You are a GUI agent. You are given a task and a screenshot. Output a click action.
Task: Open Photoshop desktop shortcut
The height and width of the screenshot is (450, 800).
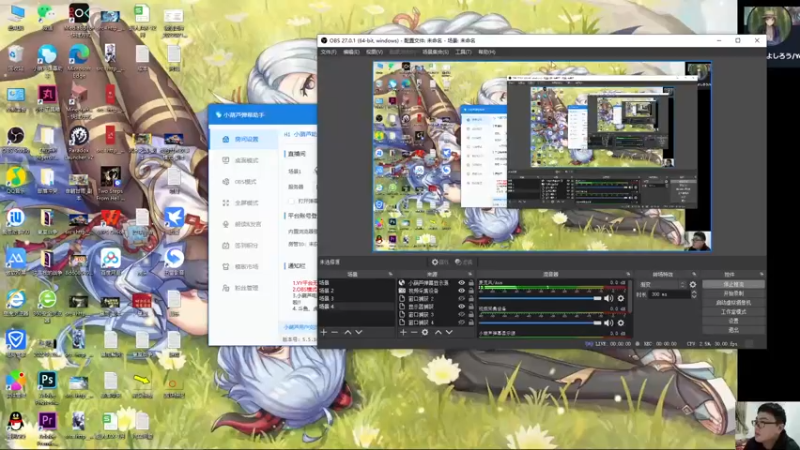(47, 384)
